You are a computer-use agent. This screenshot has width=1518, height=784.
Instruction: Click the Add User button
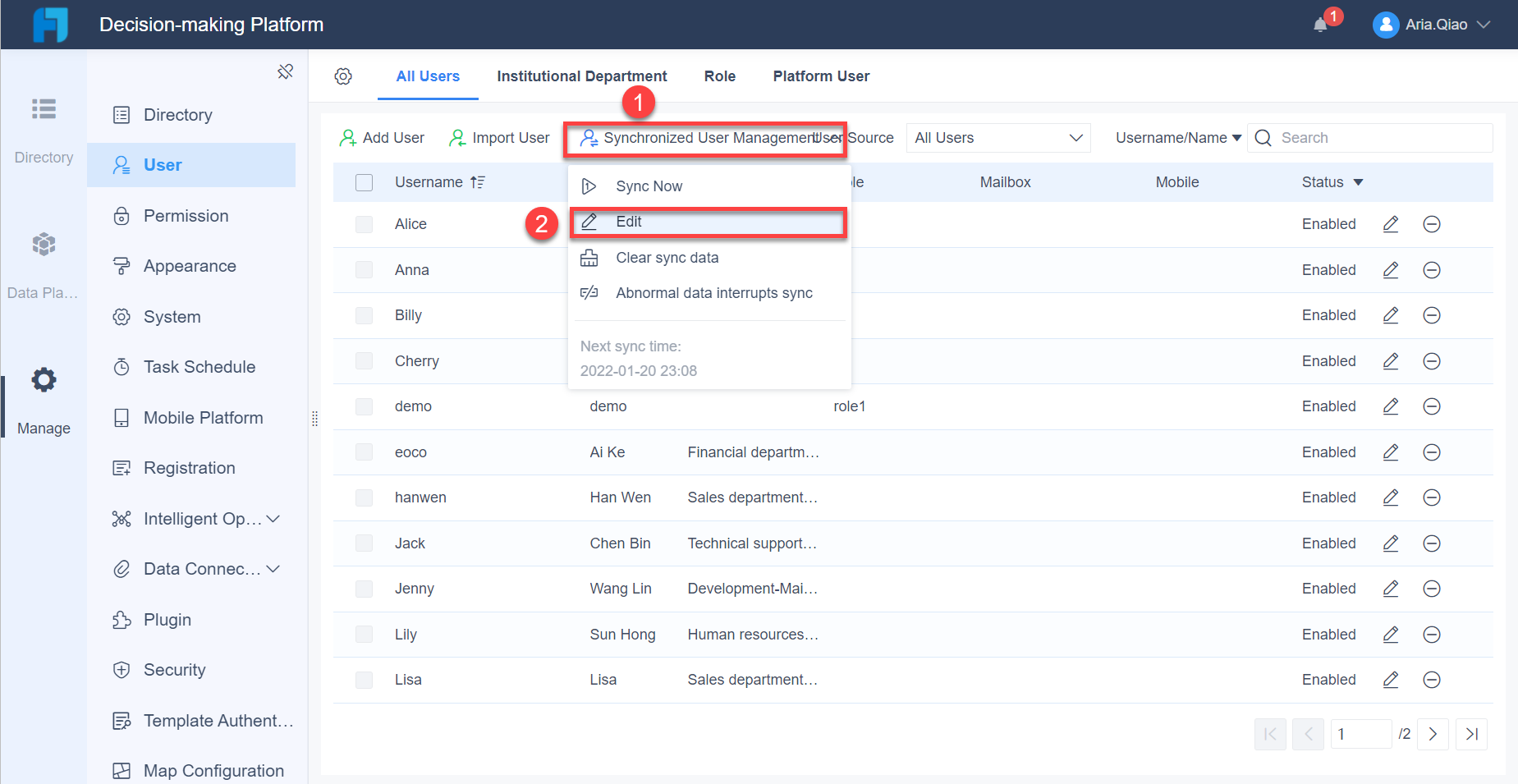pos(381,138)
